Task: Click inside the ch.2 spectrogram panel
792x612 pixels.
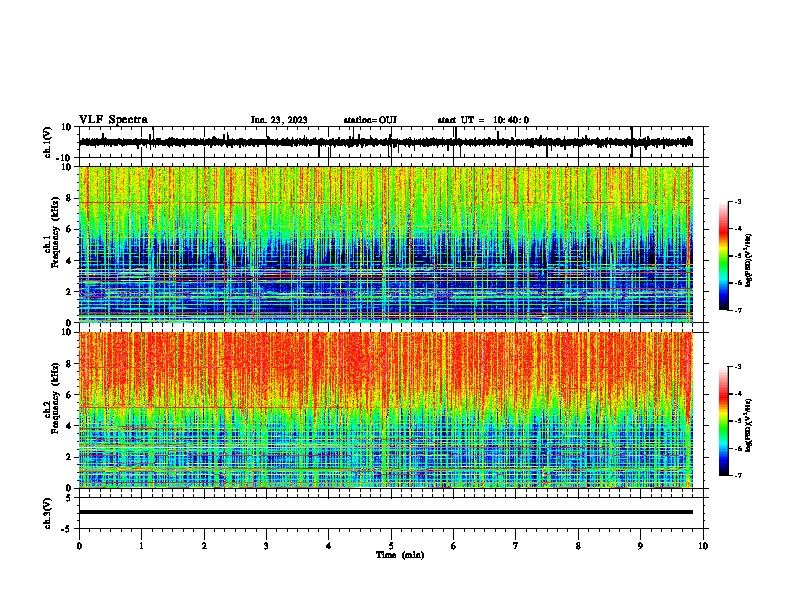Action: tap(386, 410)
